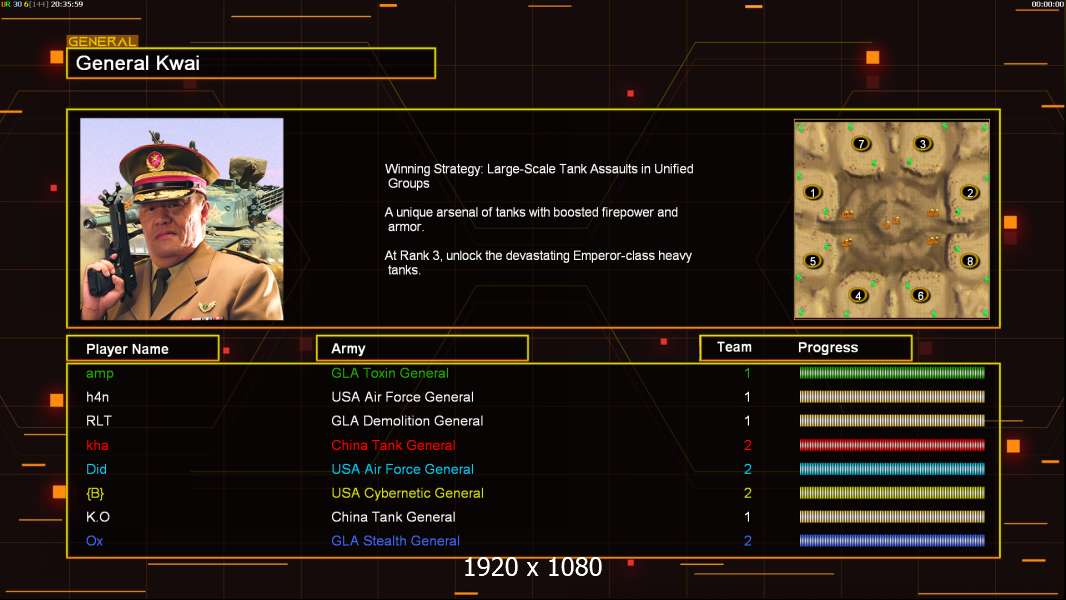Image resolution: width=1066 pixels, height=600 pixels.
Task: Click start position 4 on the map
Action: pos(859,296)
